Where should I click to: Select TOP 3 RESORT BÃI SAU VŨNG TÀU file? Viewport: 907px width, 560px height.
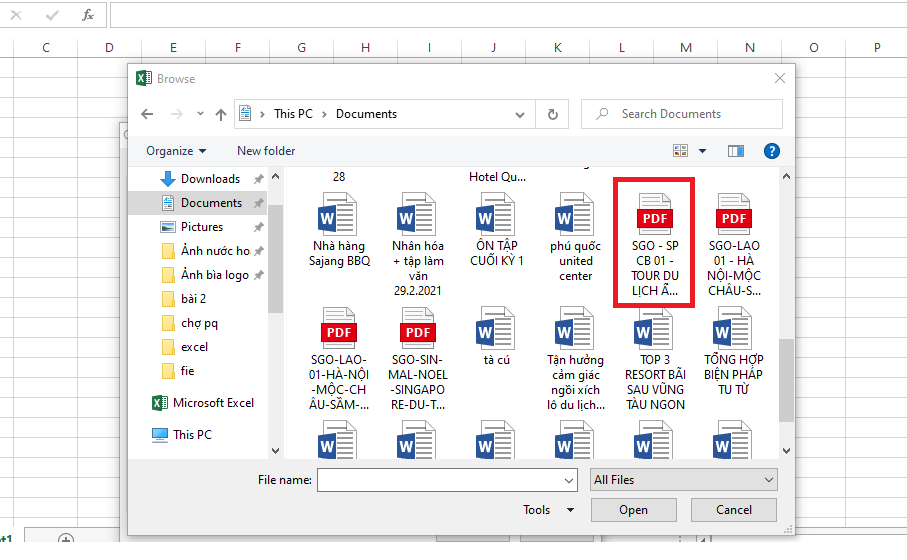654,359
